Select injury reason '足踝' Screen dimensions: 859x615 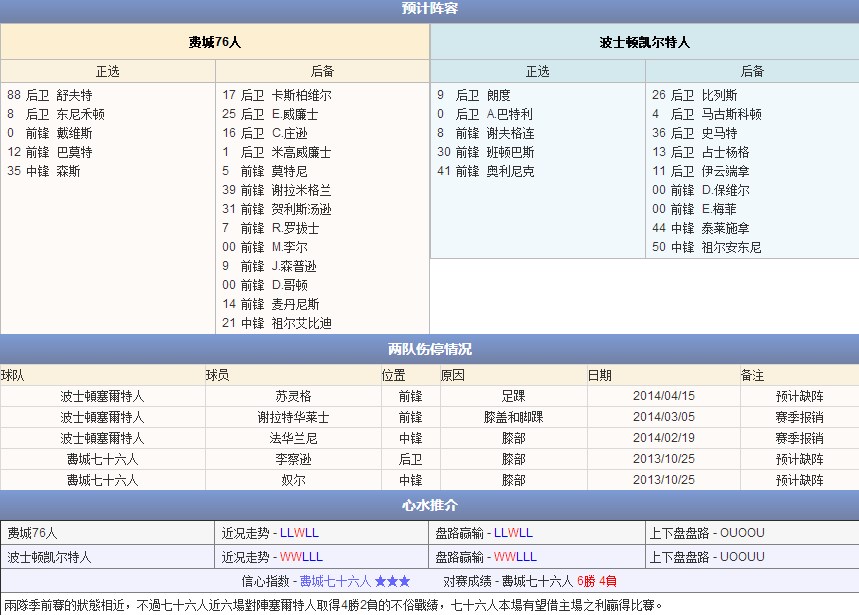tap(513, 396)
